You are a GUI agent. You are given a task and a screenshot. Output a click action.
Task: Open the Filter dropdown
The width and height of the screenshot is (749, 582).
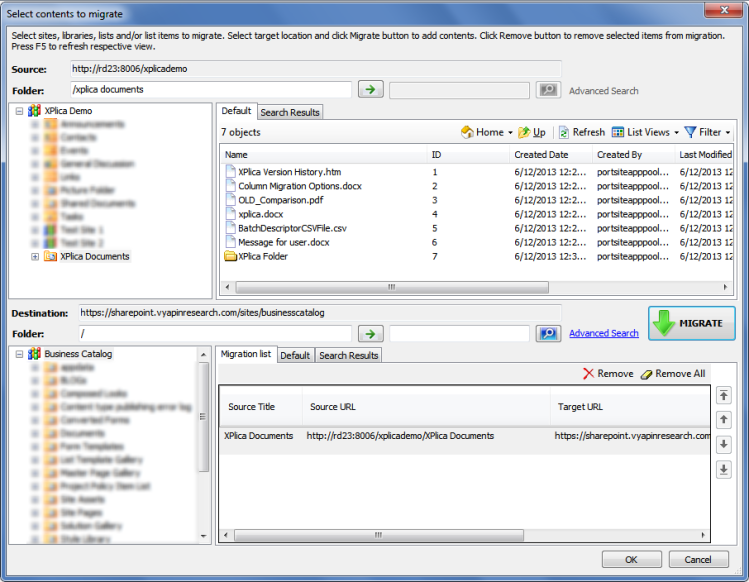coord(707,132)
